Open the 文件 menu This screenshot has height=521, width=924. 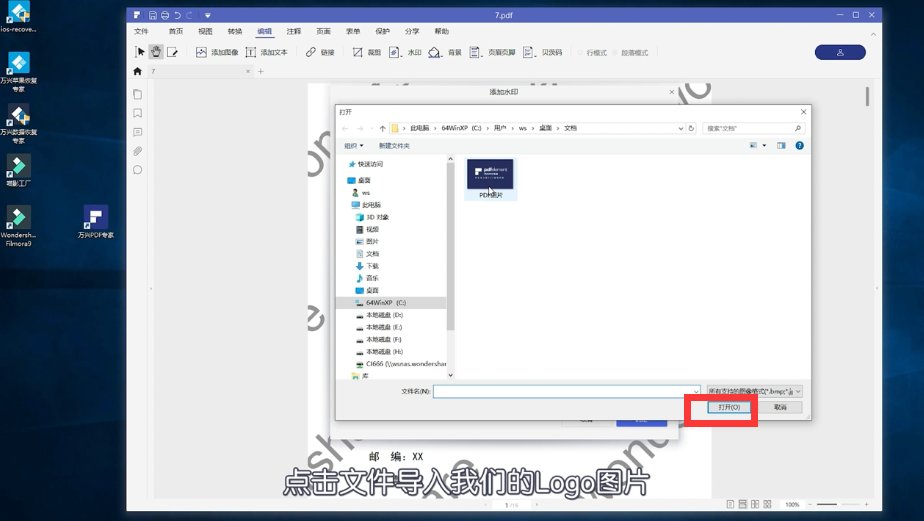141,31
